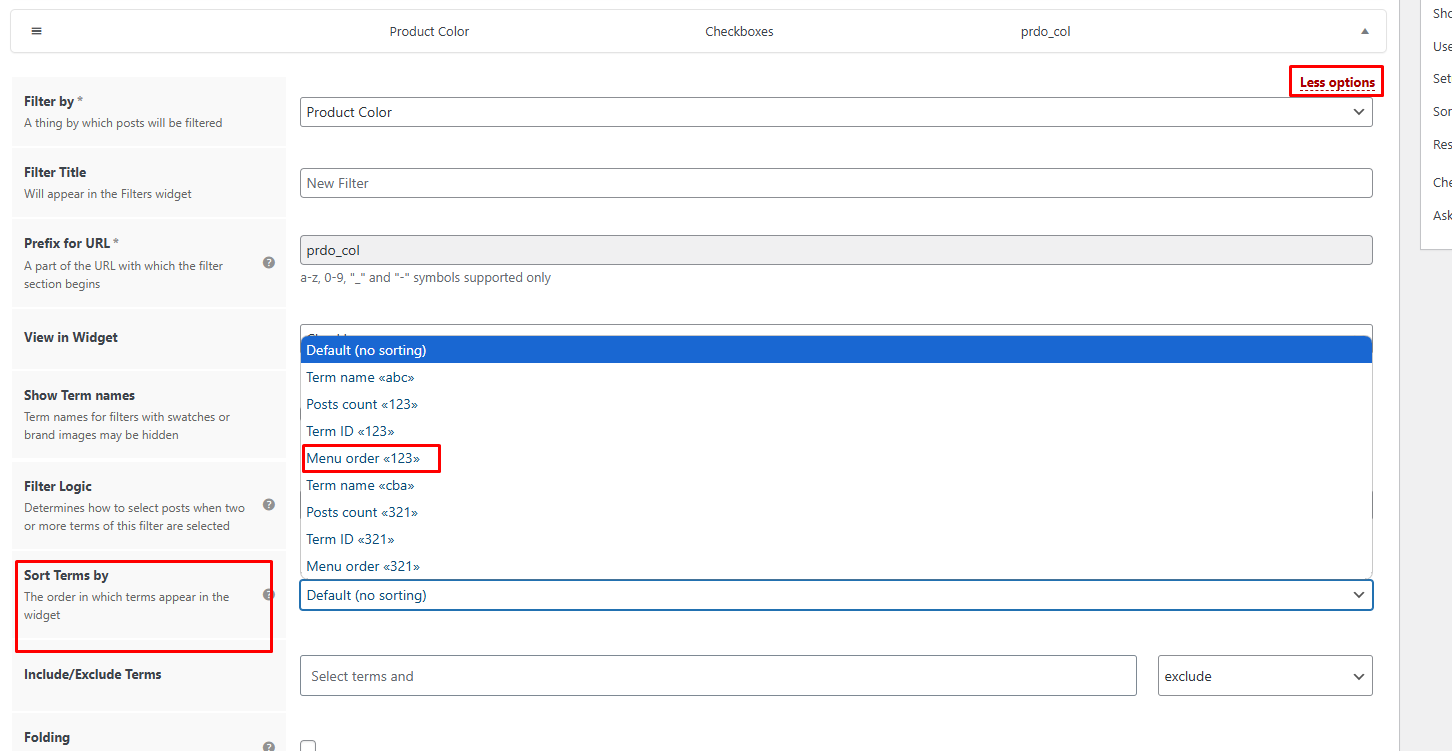Choose Menu order «321» sorting option

pos(836,566)
